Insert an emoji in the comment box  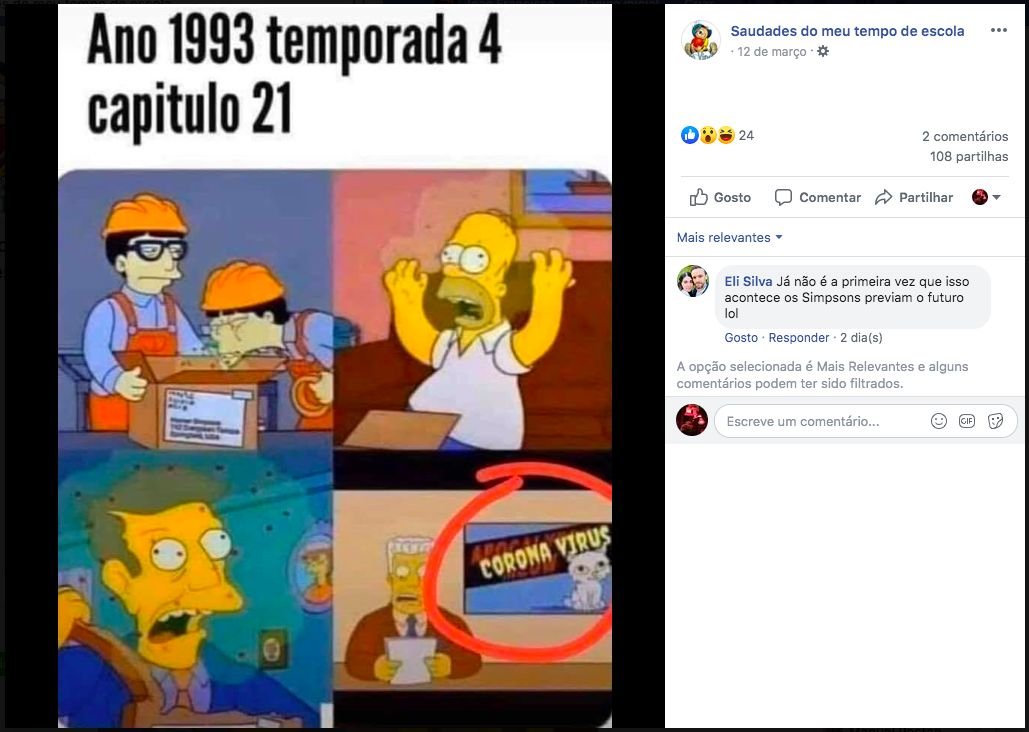[938, 421]
